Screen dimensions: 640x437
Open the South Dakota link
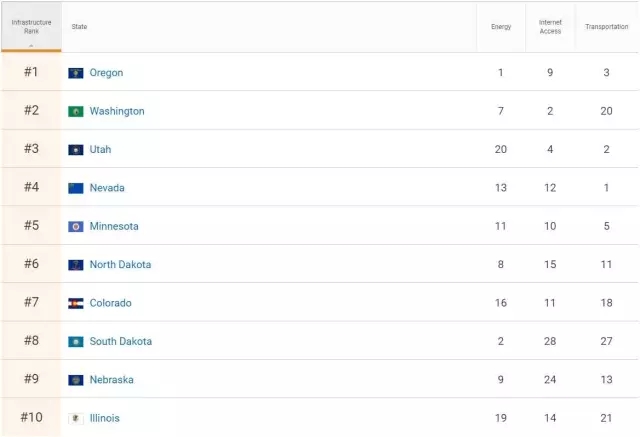121,342
